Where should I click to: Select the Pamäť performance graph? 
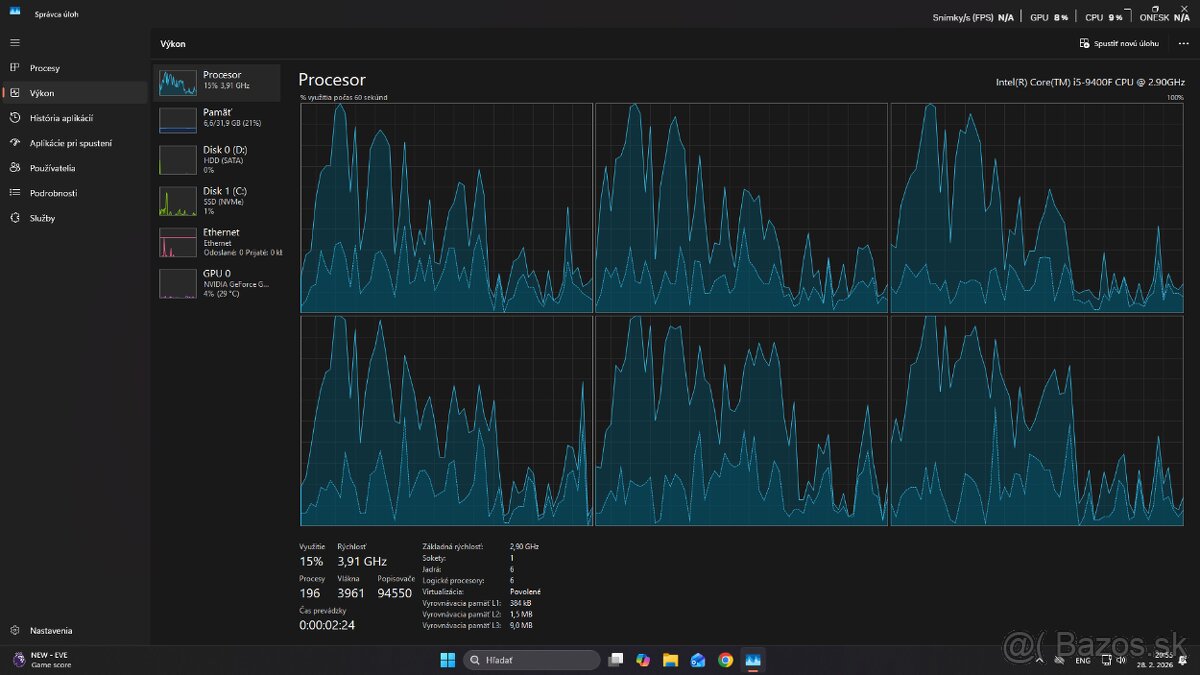(217, 118)
